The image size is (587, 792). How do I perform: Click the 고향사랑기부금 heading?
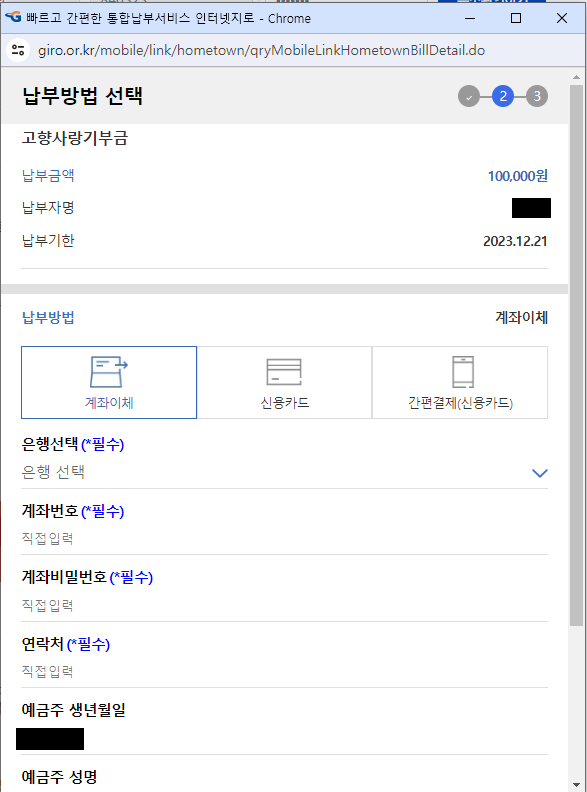click(x=75, y=138)
